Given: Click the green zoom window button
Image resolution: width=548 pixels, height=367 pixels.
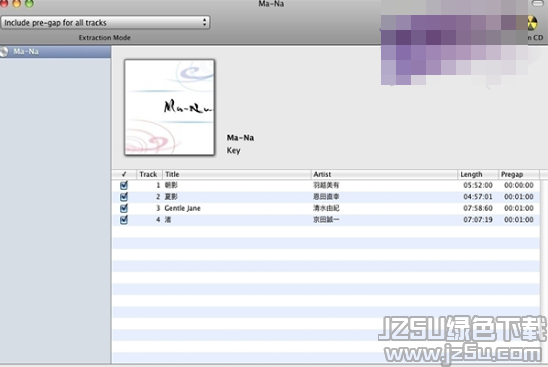Looking at the screenshot, I should tap(29, 3).
